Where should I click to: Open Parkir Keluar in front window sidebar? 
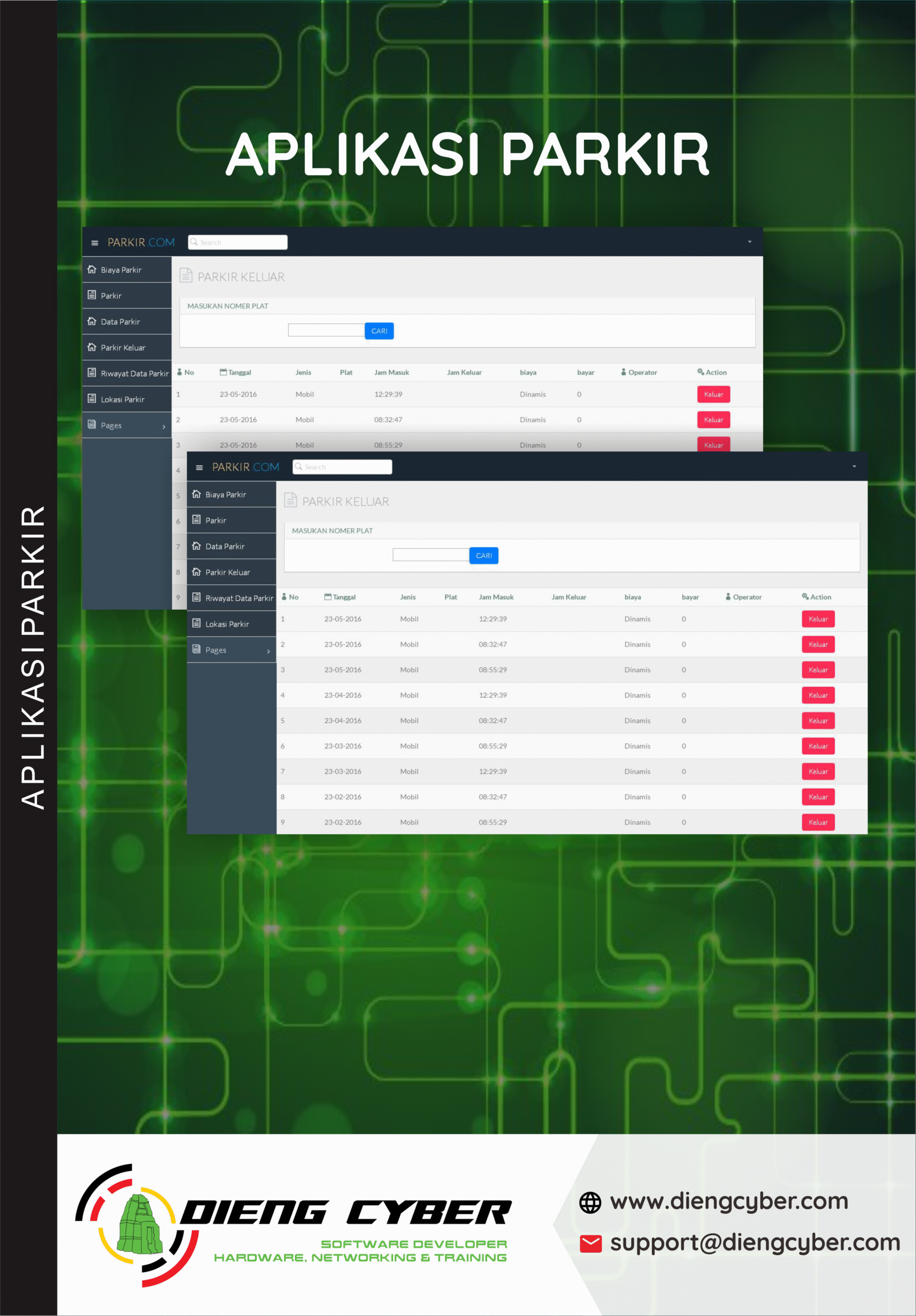(x=228, y=572)
